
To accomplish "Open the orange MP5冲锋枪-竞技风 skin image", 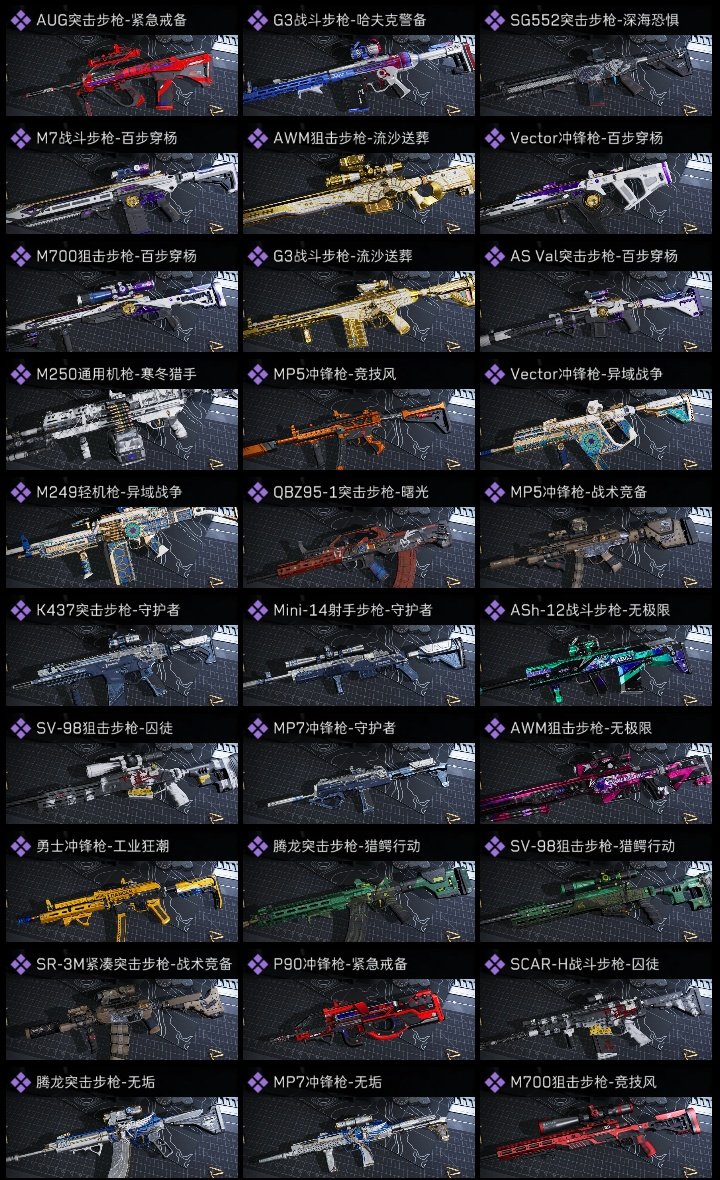I will tap(359, 429).
